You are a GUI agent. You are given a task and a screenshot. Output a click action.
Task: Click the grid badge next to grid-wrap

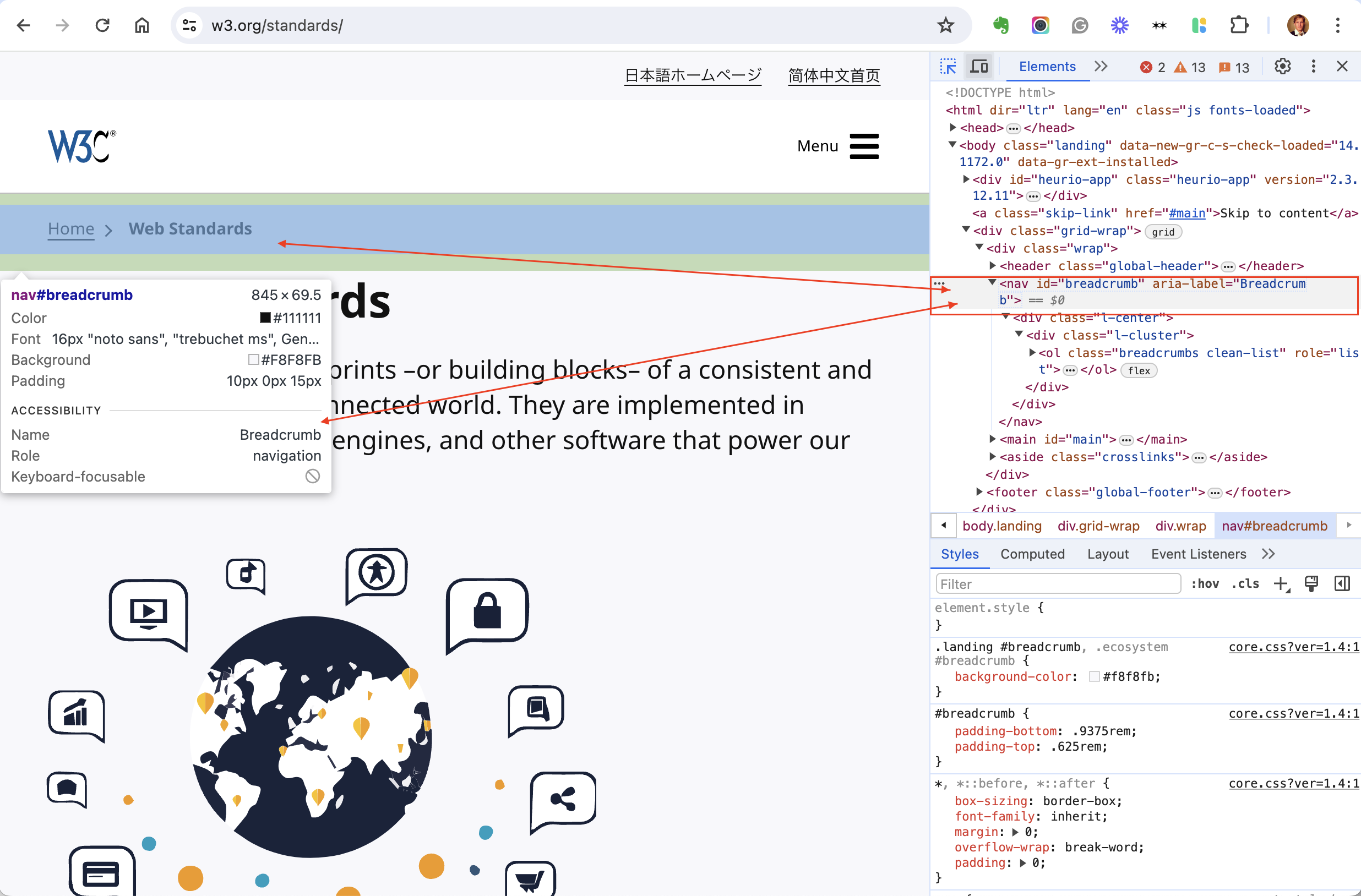pos(1163,232)
